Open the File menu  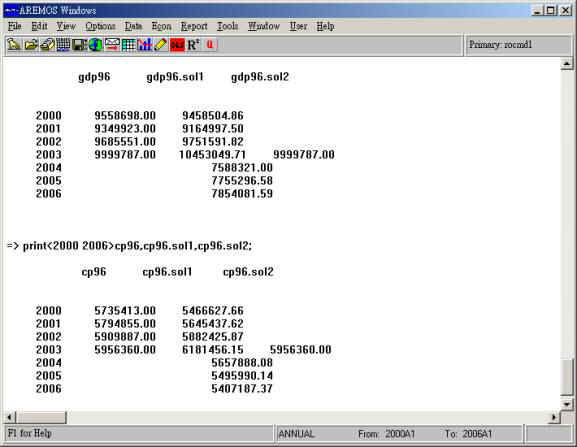(x=14, y=26)
